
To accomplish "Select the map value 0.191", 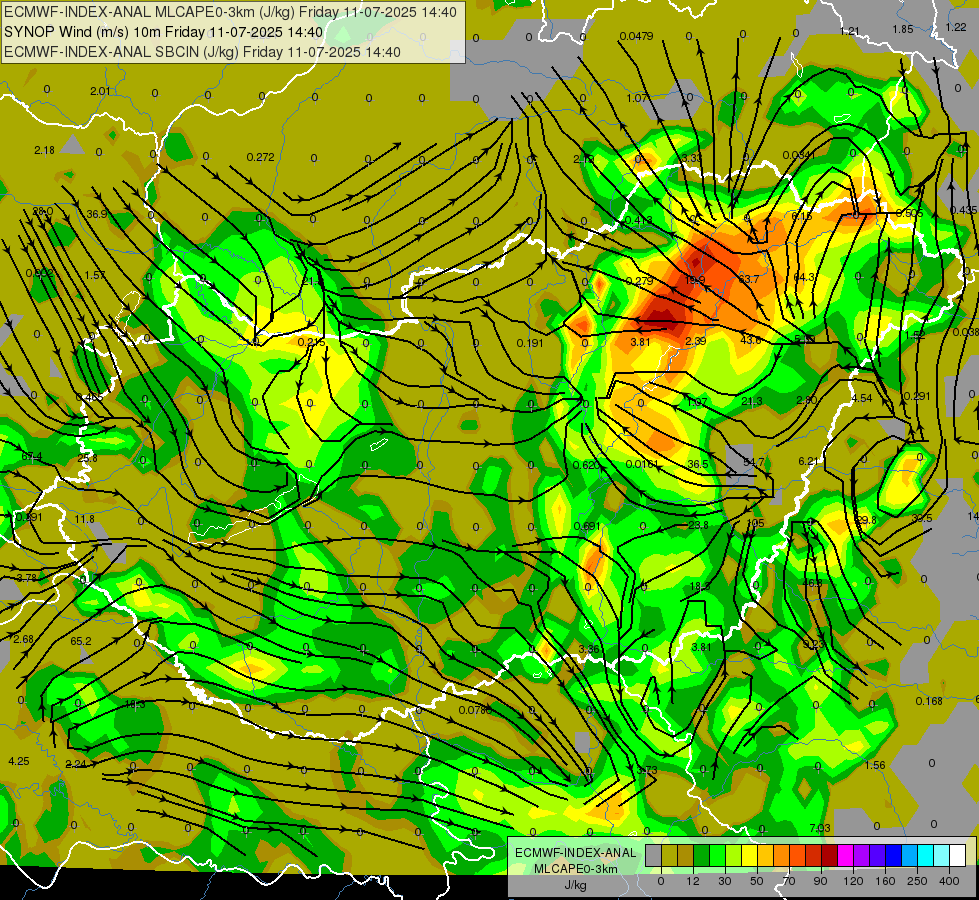I will click(530, 343).
